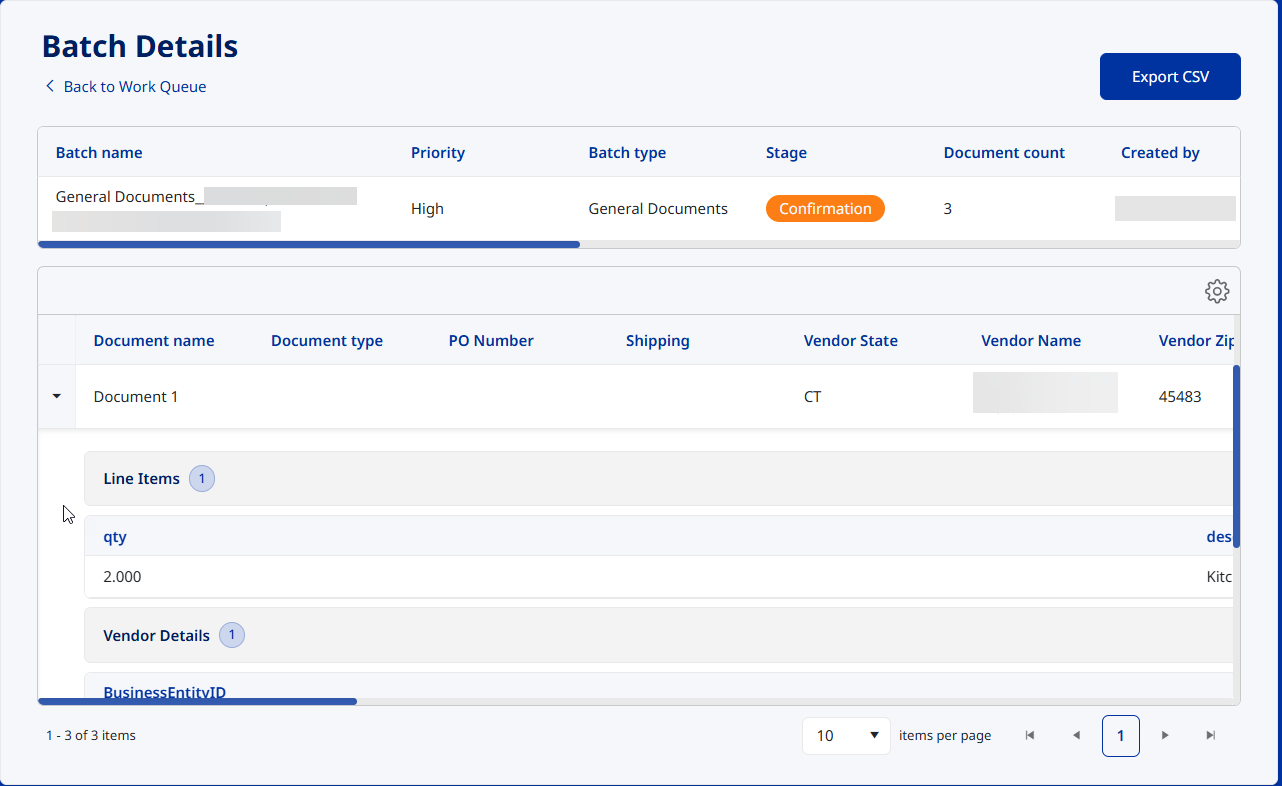
Task: Go to previous page arrow
Action: pyautogui.click(x=1076, y=735)
